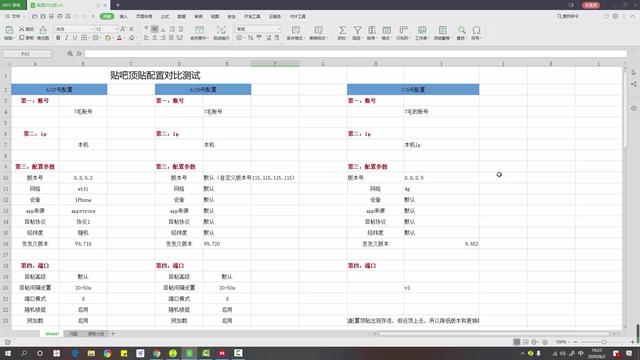This screenshot has height=360, width=640.
Task: Click inside the formula bar input
Action: (356, 54)
